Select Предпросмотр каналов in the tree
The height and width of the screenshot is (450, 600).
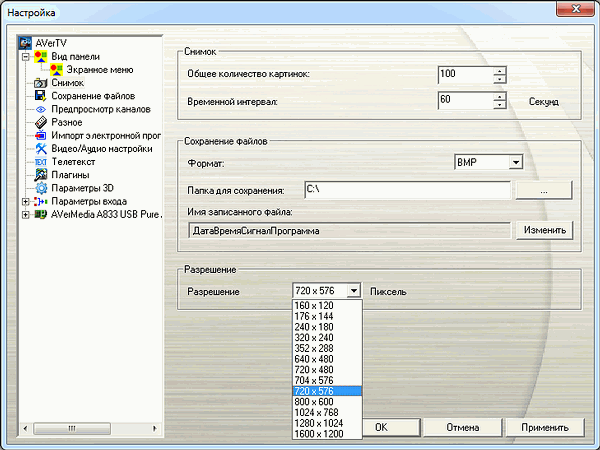(x=101, y=109)
